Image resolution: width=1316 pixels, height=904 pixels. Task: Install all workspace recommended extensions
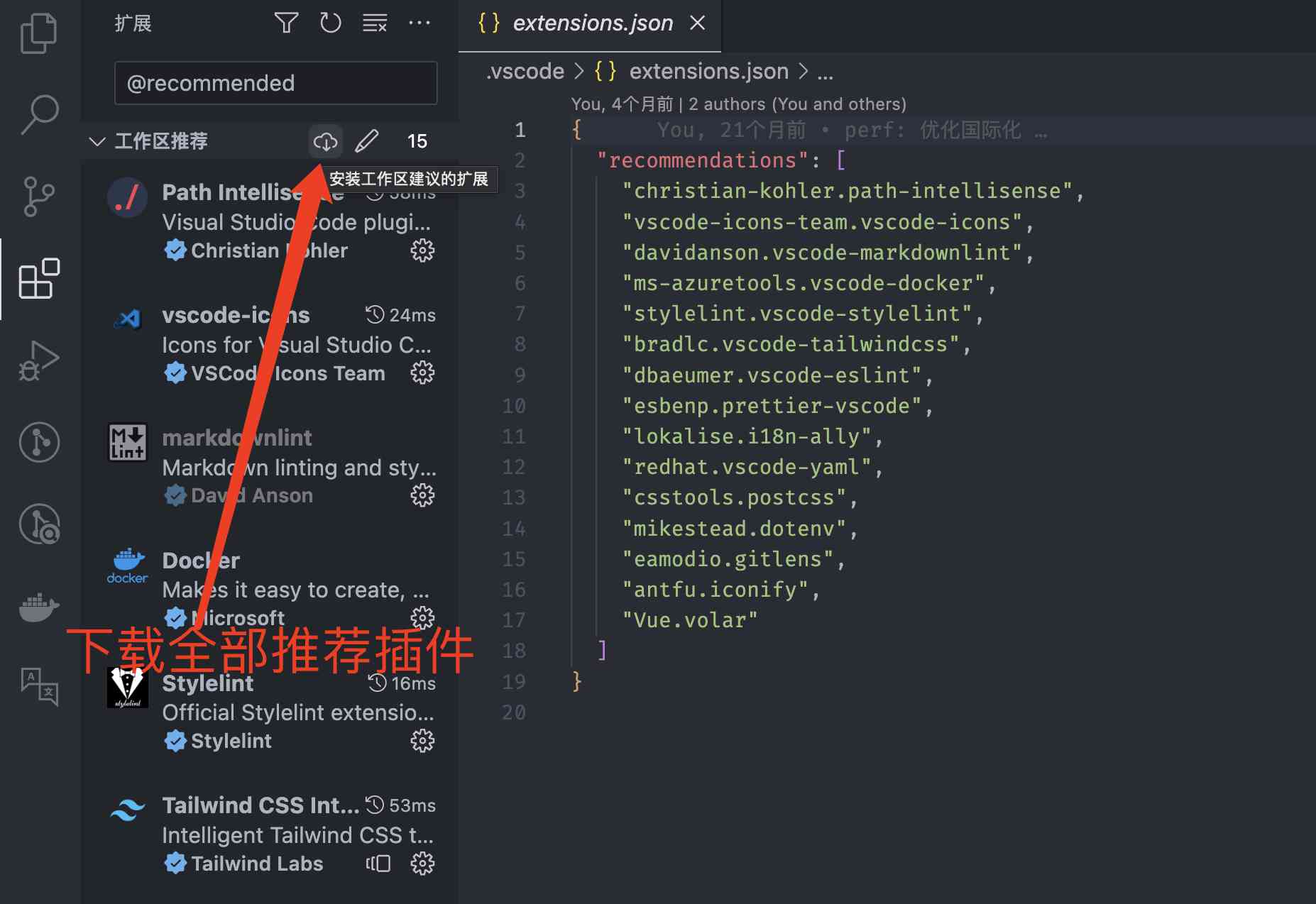click(325, 141)
